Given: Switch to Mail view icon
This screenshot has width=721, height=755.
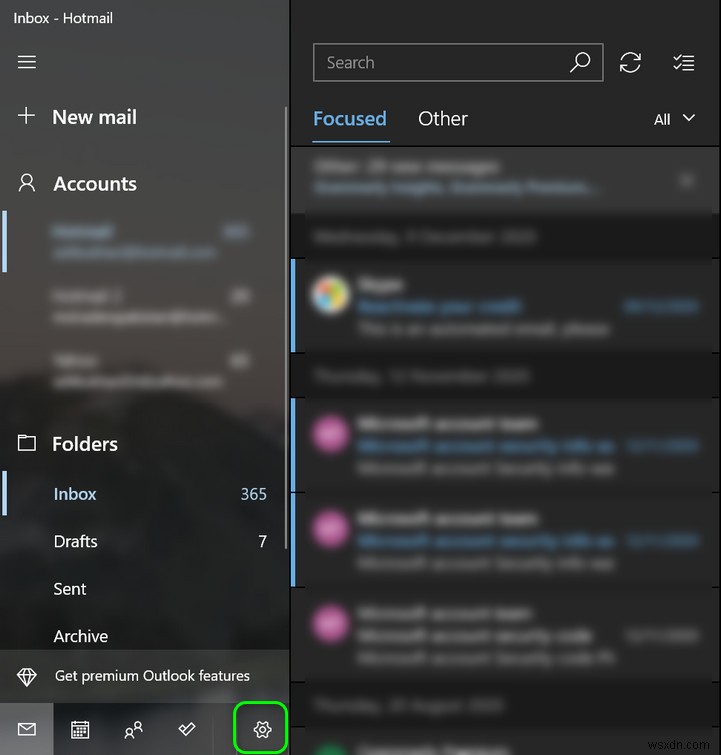Looking at the screenshot, I should [27, 729].
